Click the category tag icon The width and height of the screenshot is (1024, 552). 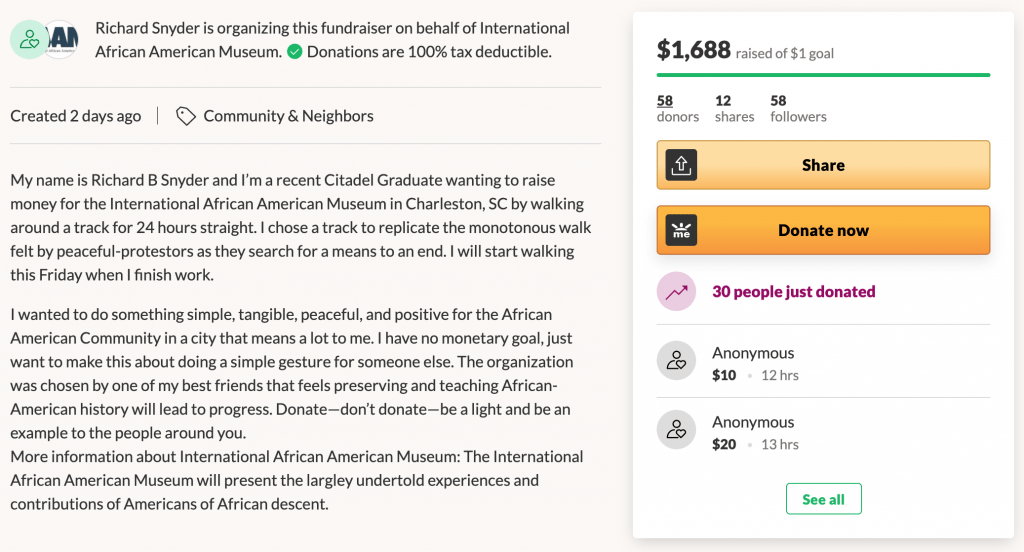185,116
